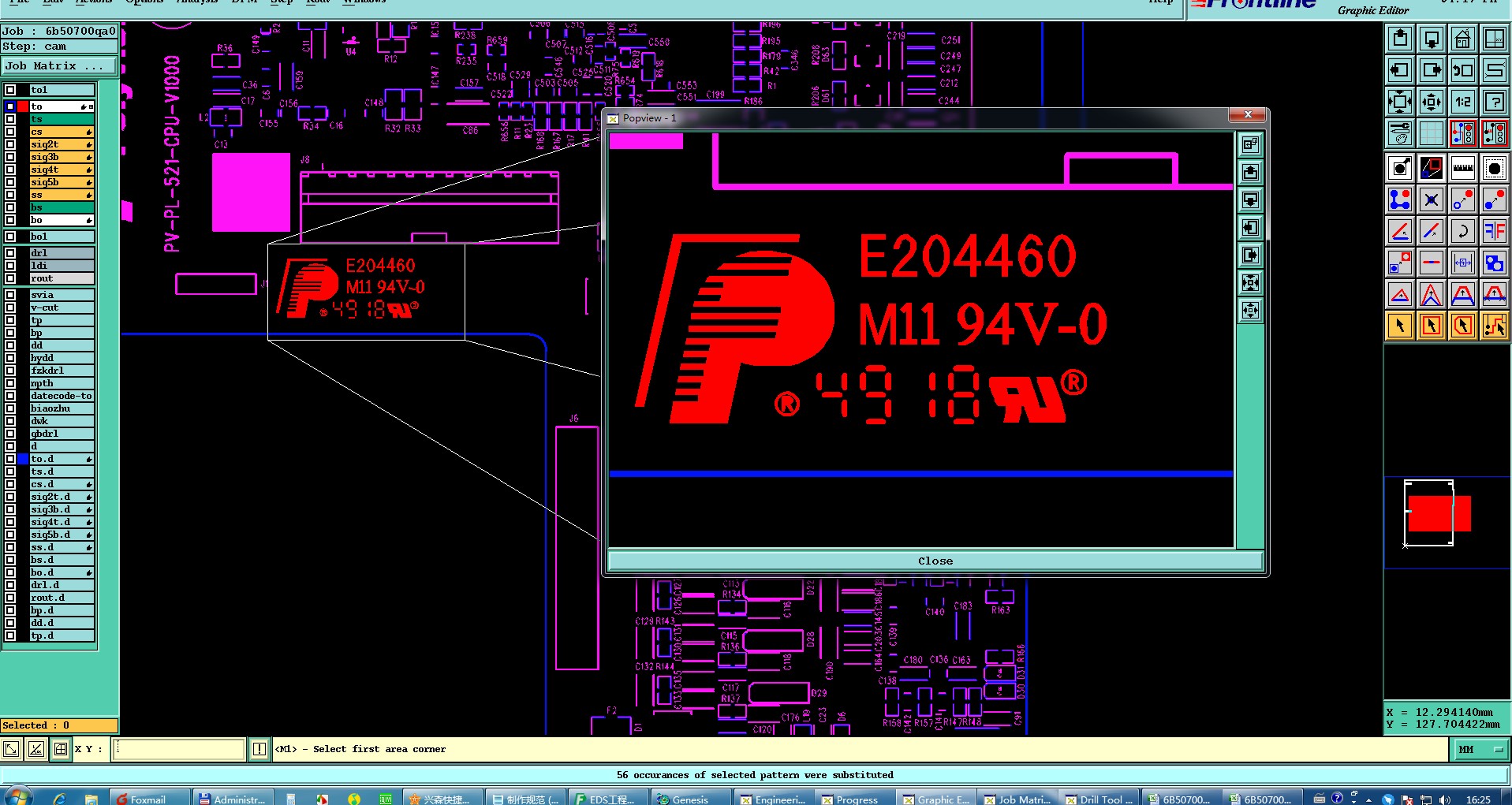Select layer bs in the layer list
Viewport: 1512px width, 805px height.
62,207
